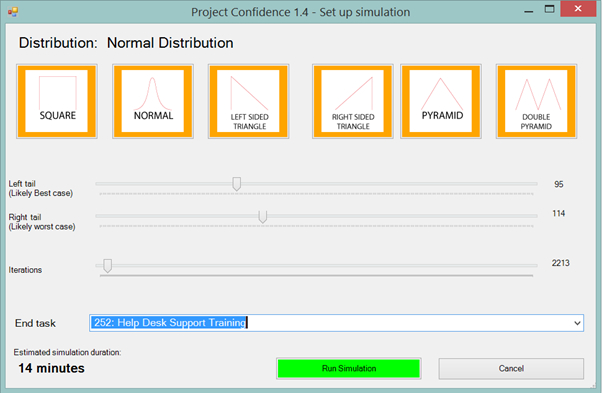The height and width of the screenshot is (393, 602).
Task: Select the SQUARE distribution icon
Action: 57,101
